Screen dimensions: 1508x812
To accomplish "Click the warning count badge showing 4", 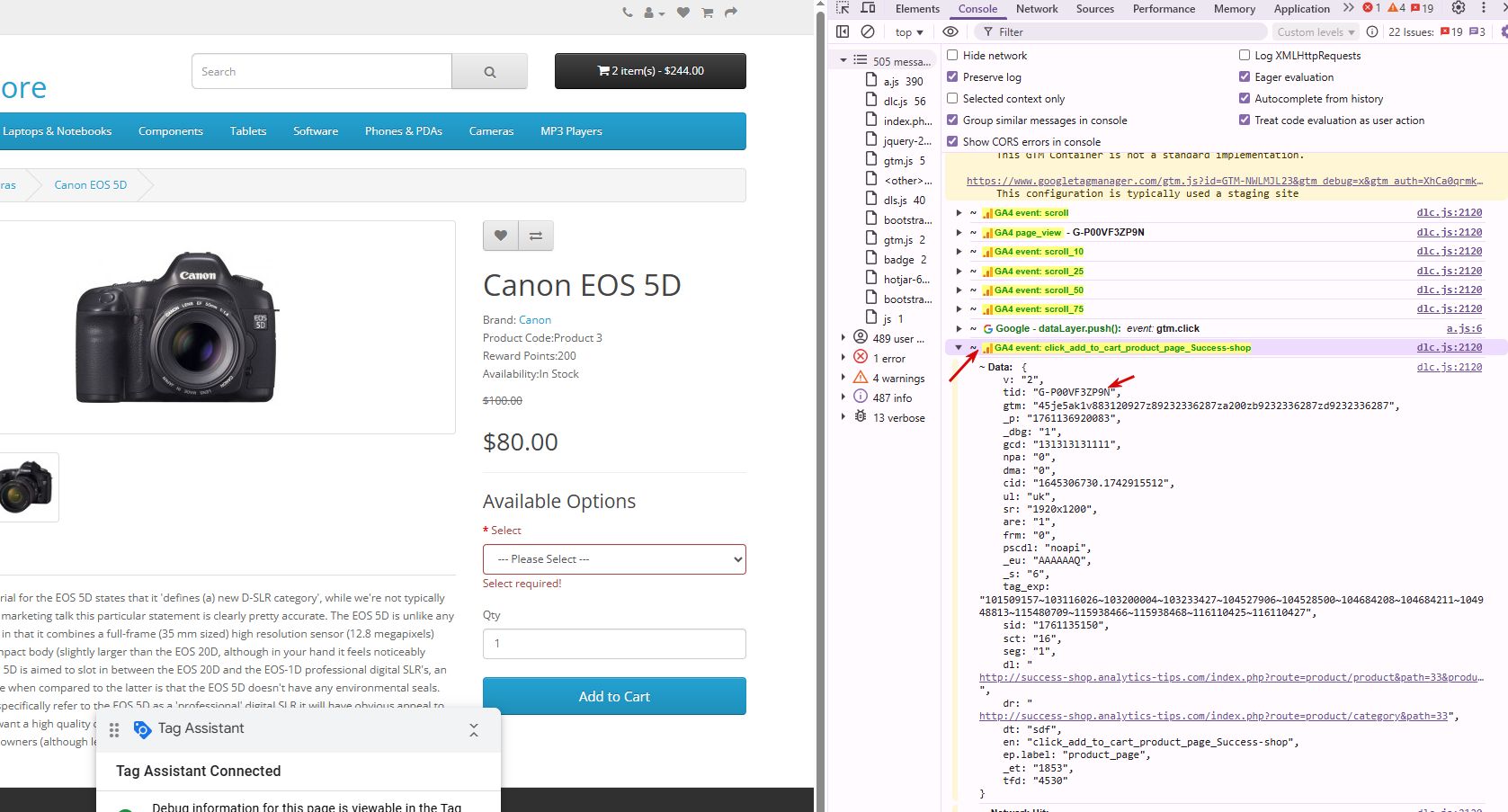I will coord(1396,8).
